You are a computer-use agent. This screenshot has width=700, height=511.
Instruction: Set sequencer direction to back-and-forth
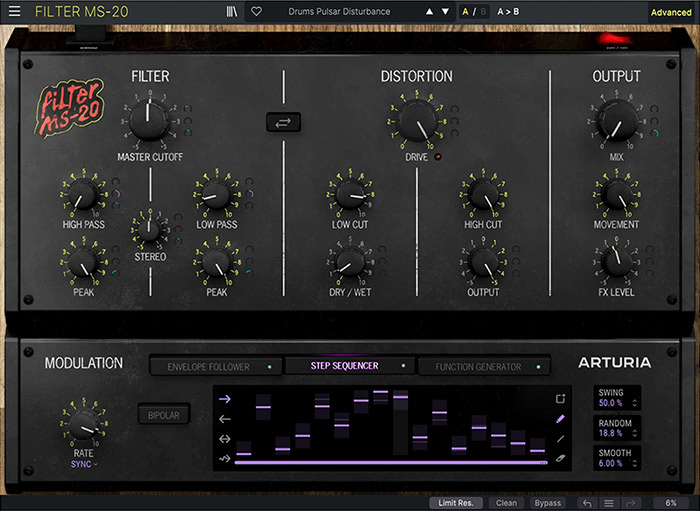225,439
